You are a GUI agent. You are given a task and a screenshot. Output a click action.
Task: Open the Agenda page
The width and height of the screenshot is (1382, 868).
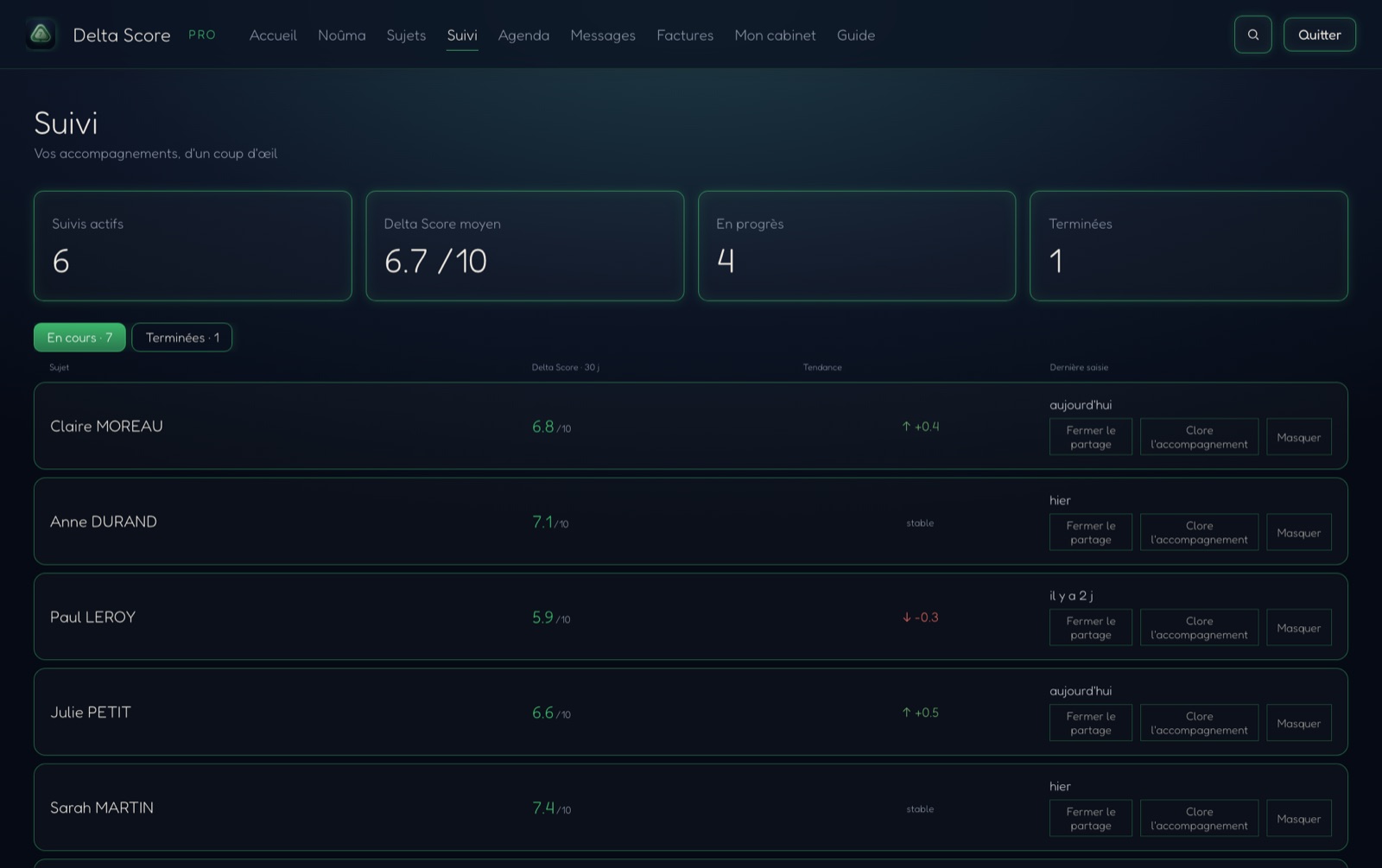(523, 35)
